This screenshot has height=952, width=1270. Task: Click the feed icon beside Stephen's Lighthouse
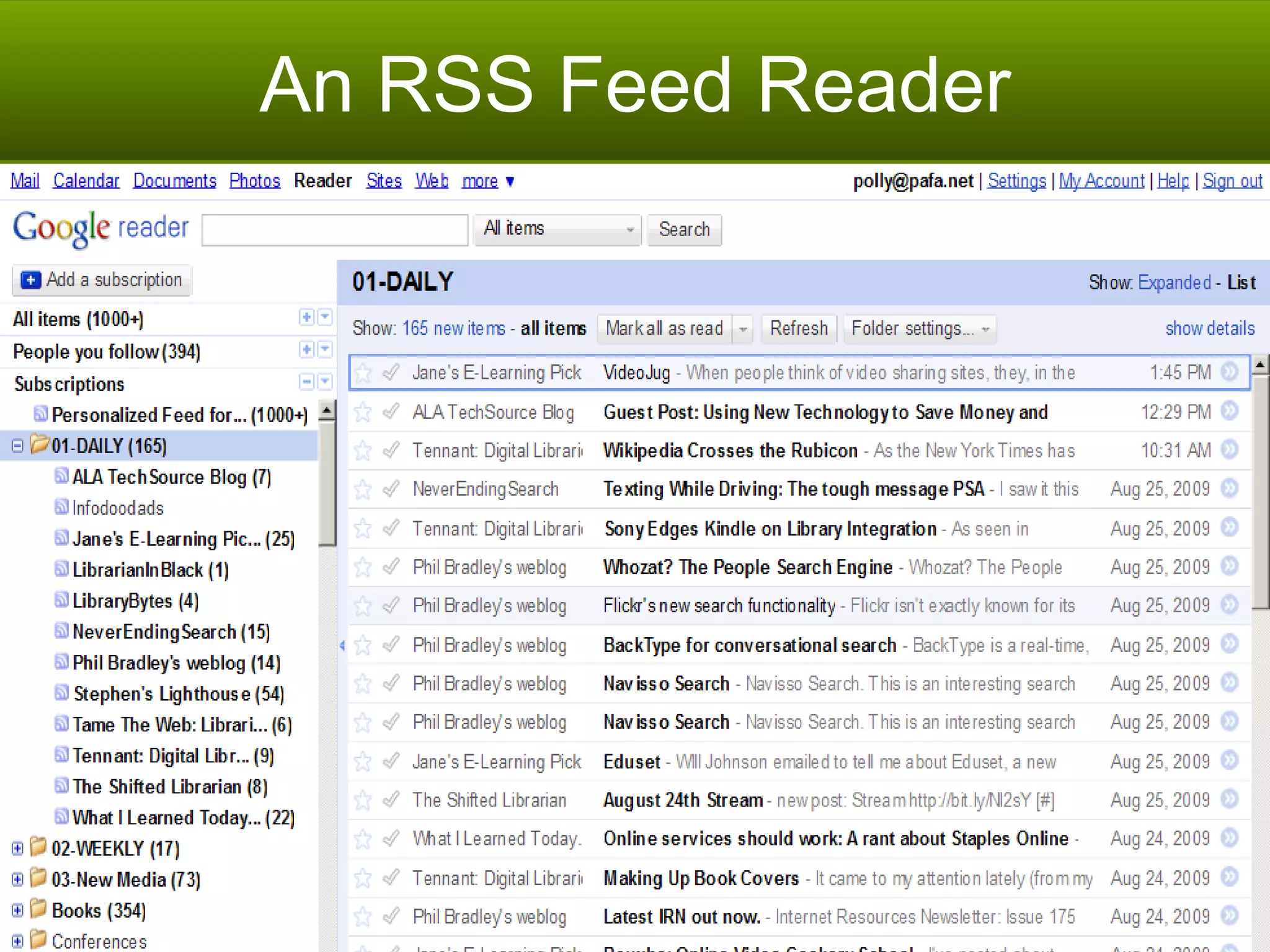(x=61, y=692)
